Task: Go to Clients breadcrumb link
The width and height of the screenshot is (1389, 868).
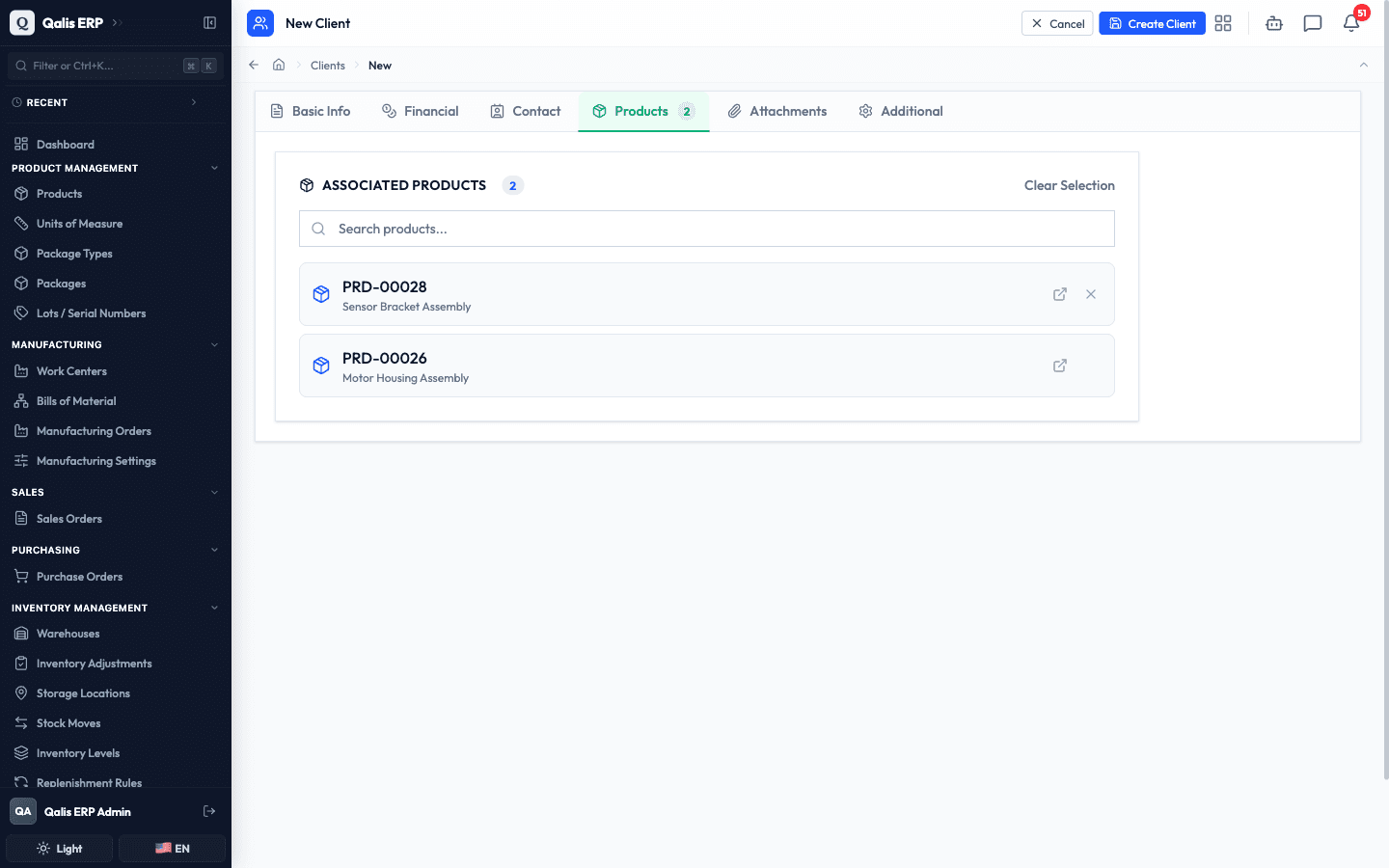Action: click(327, 66)
